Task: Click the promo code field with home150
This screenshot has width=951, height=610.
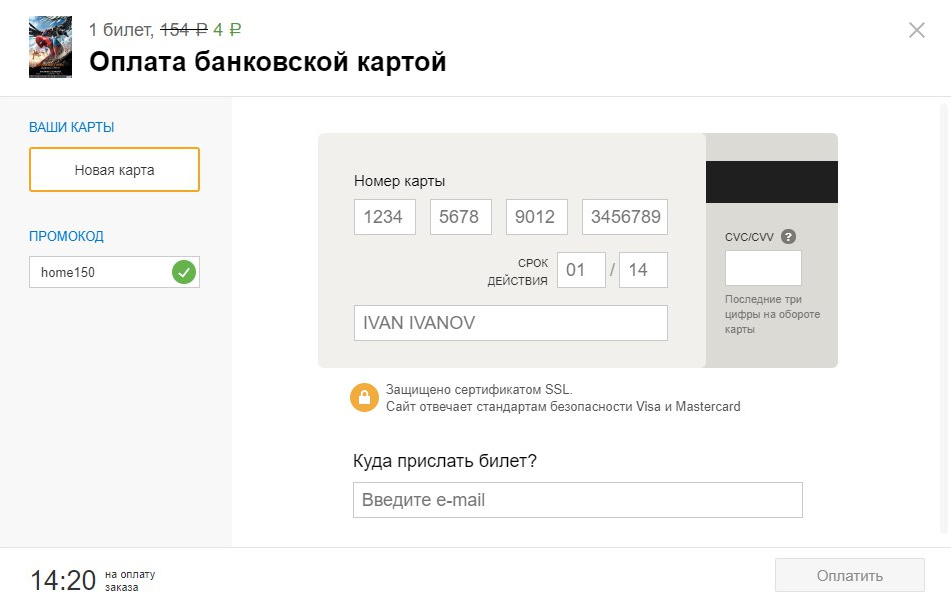Action: pyautogui.click(x=114, y=272)
